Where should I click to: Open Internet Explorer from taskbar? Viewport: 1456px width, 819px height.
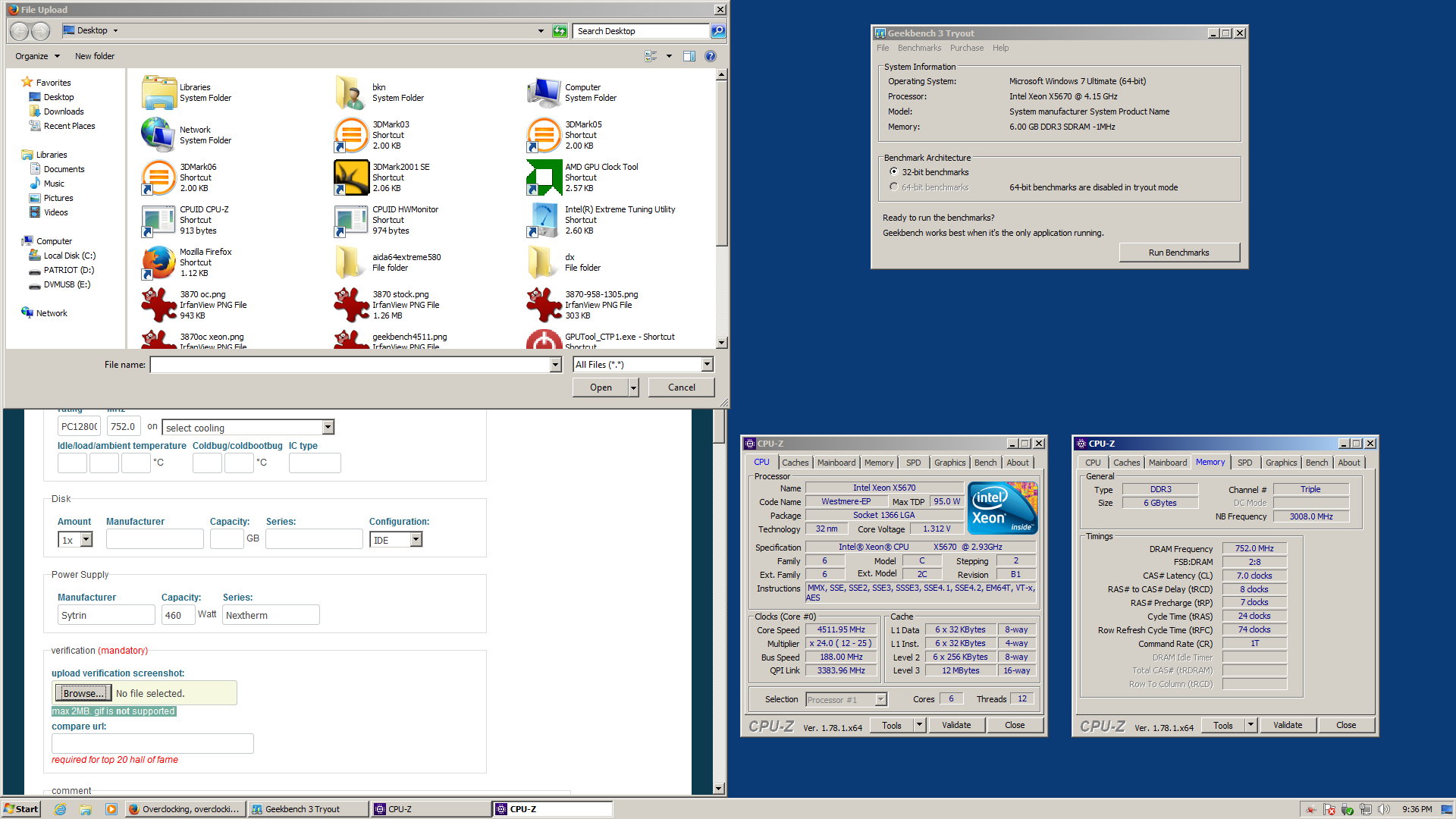[x=60, y=809]
